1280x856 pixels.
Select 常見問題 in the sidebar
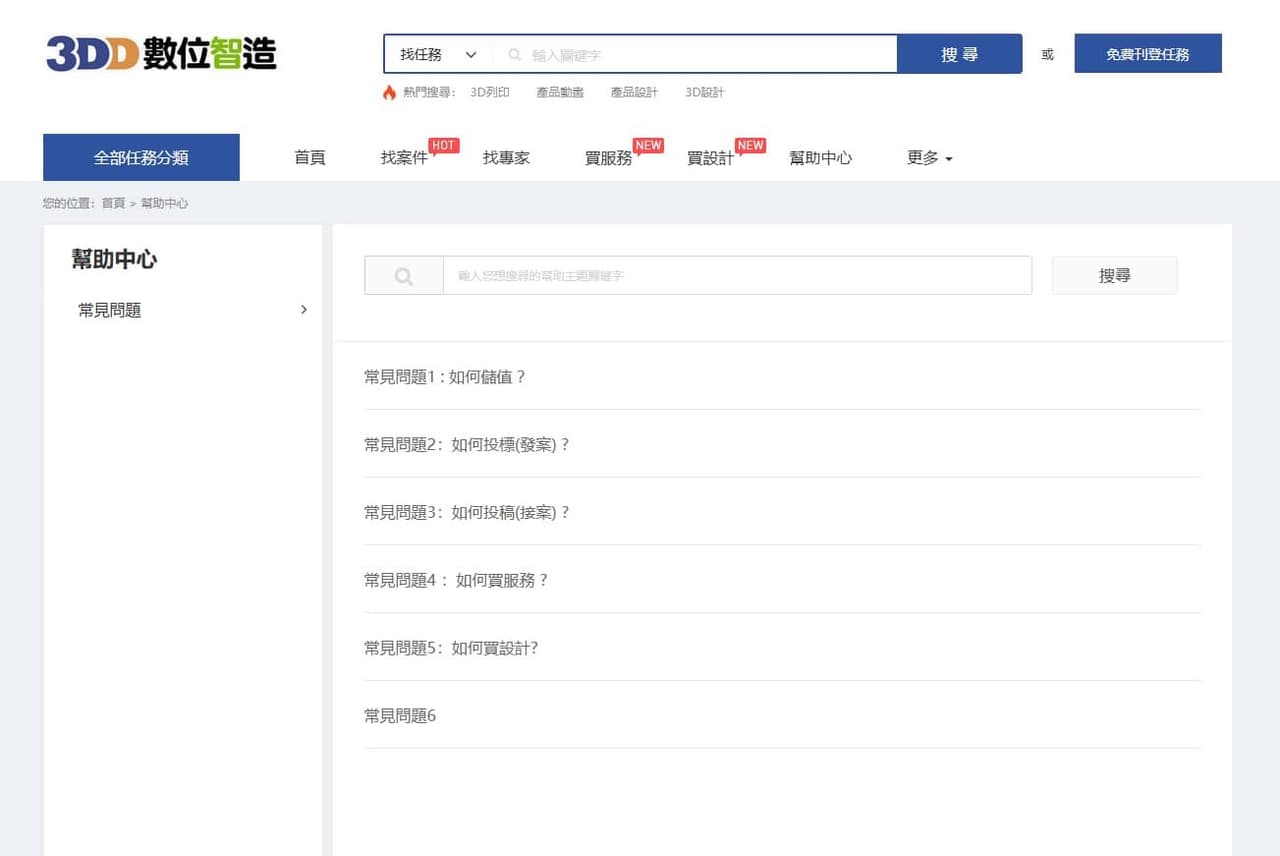110,310
